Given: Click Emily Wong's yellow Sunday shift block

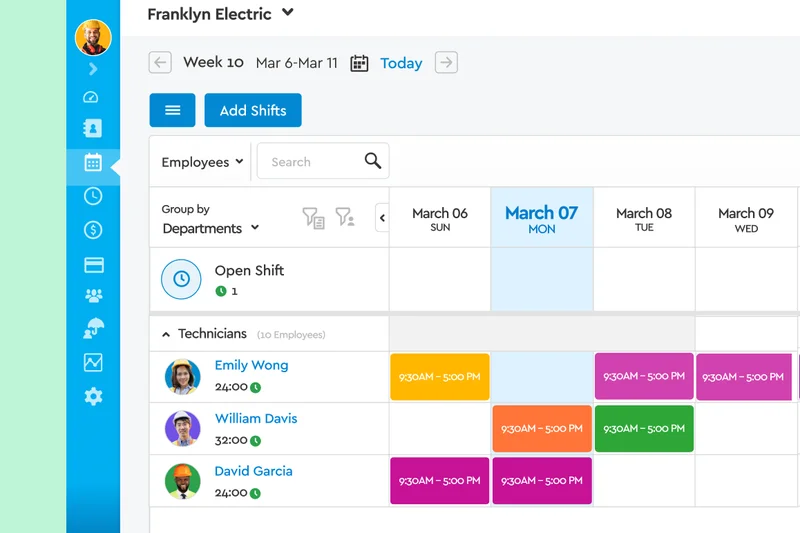Looking at the screenshot, I should coord(439,377).
